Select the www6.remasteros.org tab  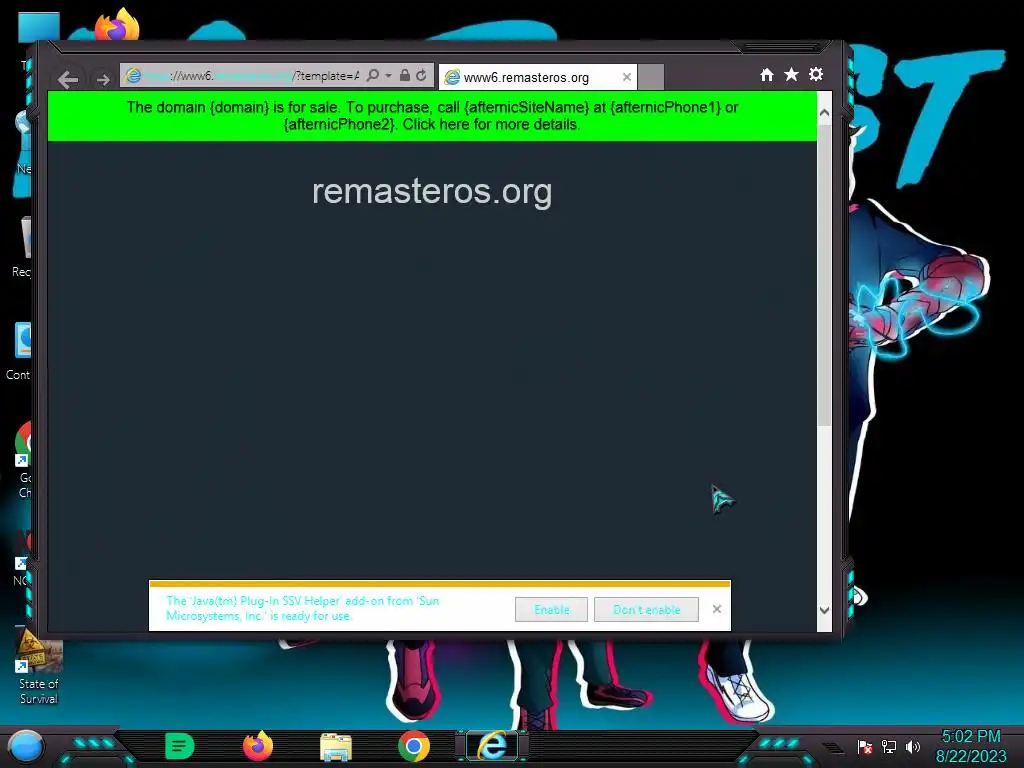[x=537, y=77]
